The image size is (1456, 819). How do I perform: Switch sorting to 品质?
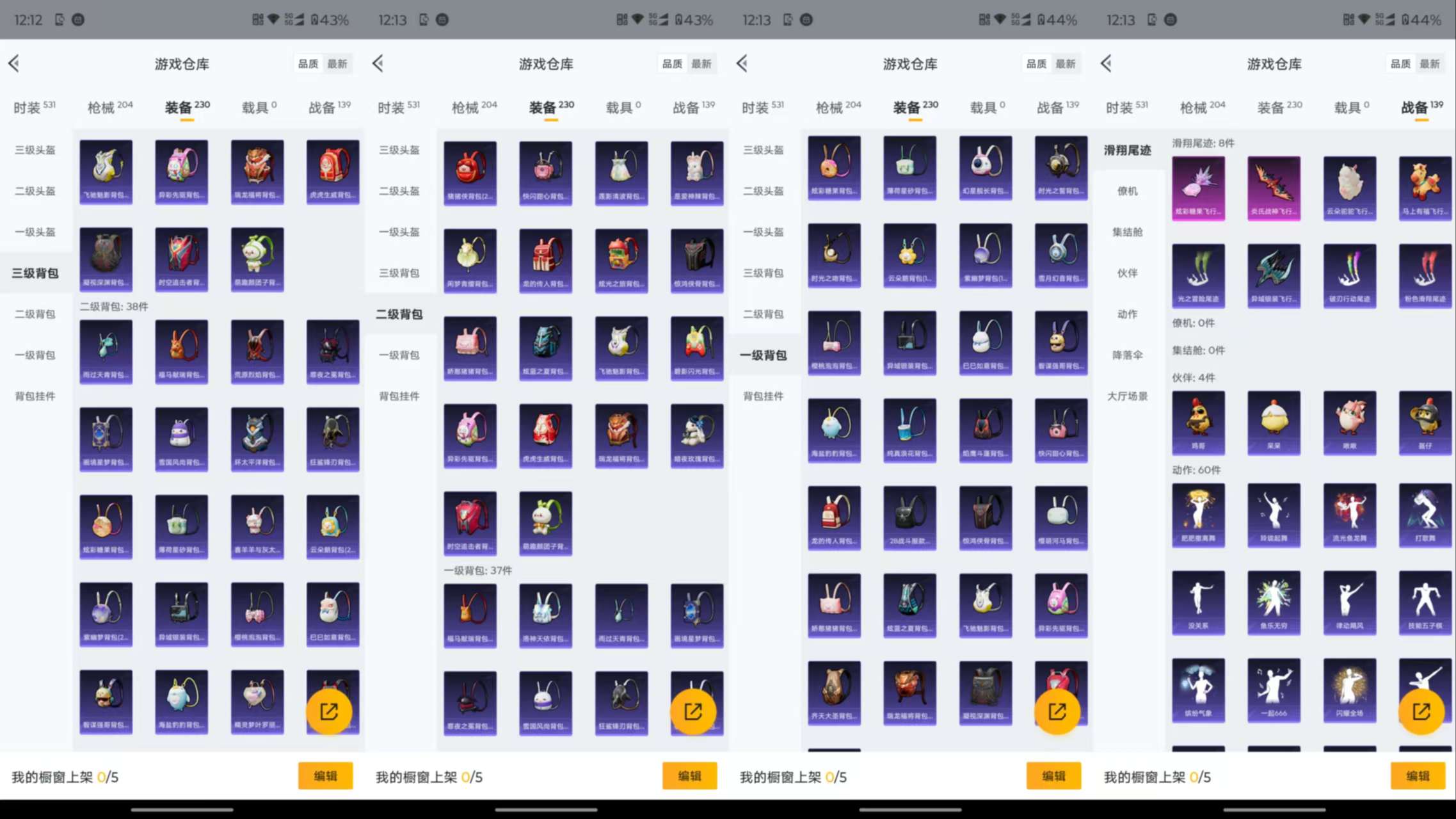(308, 63)
